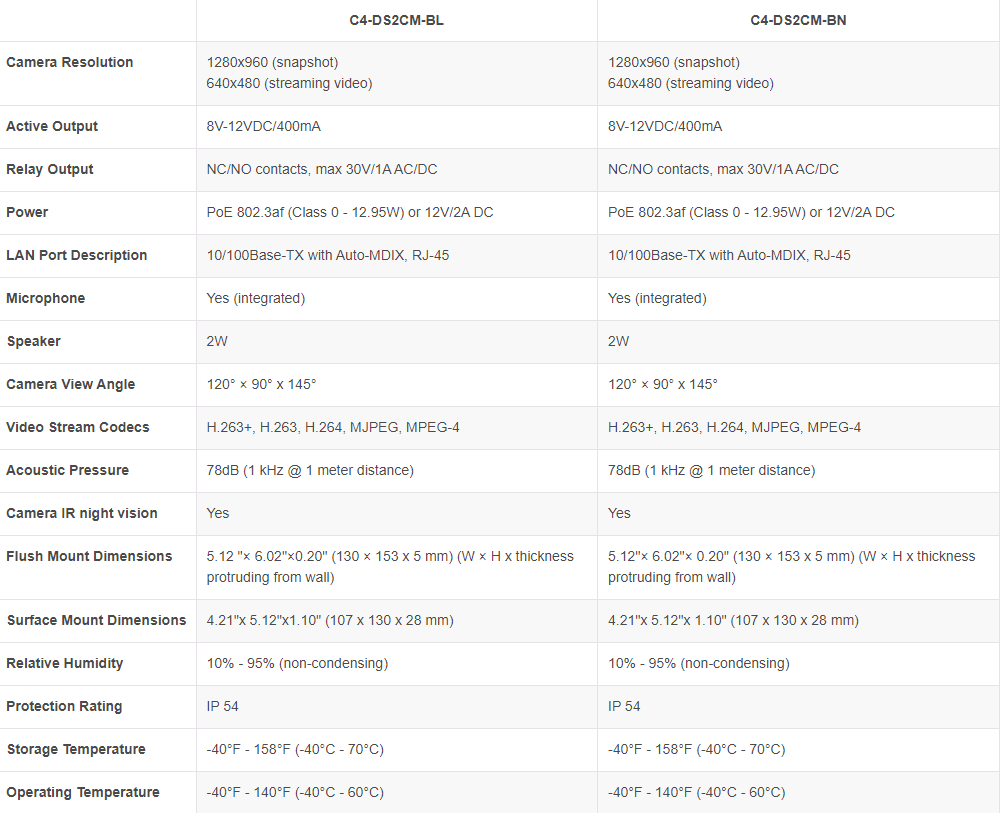
Task: Select the Flush Mount Dimensions label
Action: tap(89, 556)
